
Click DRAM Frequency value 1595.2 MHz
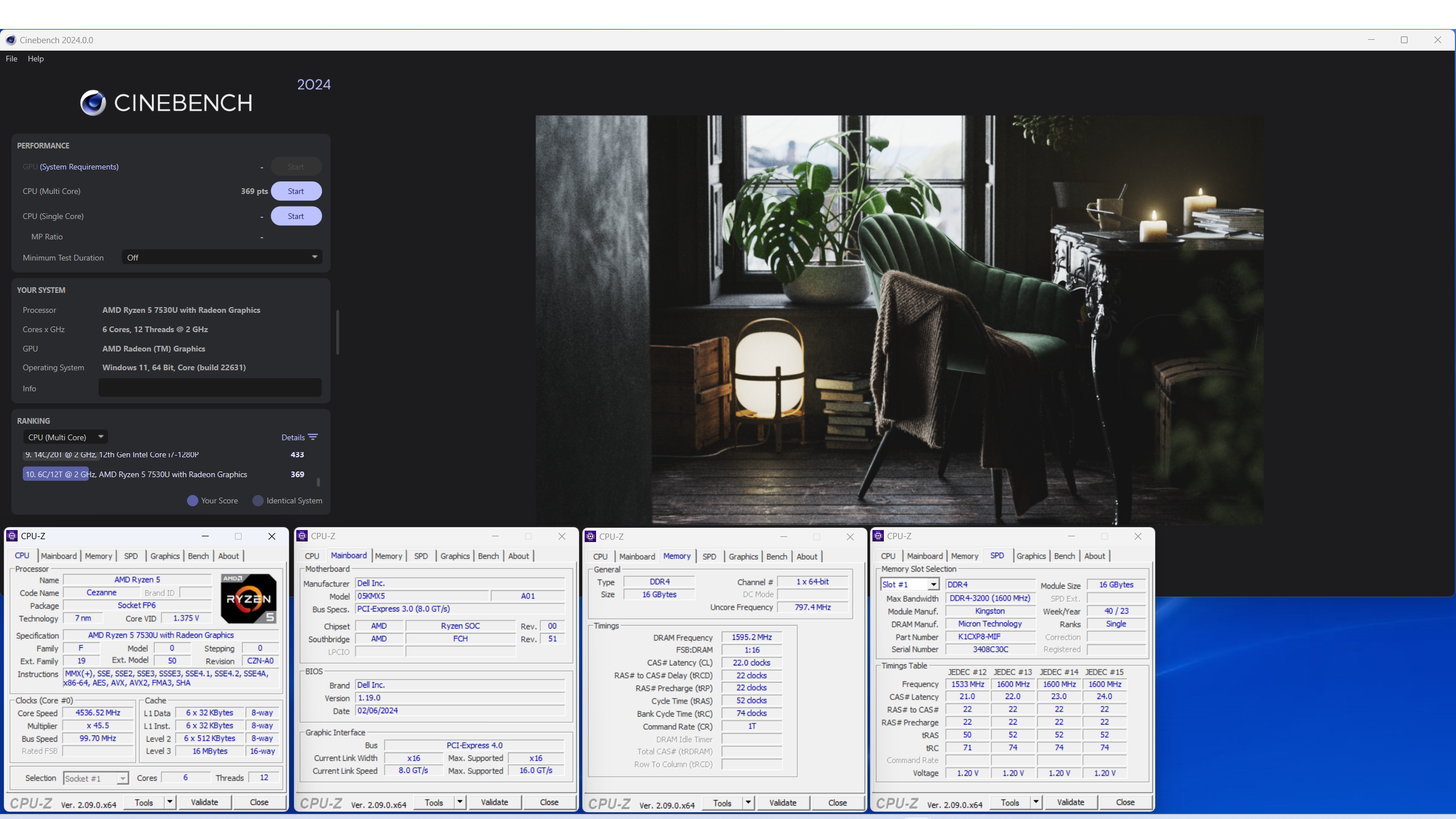click(751, 637)
